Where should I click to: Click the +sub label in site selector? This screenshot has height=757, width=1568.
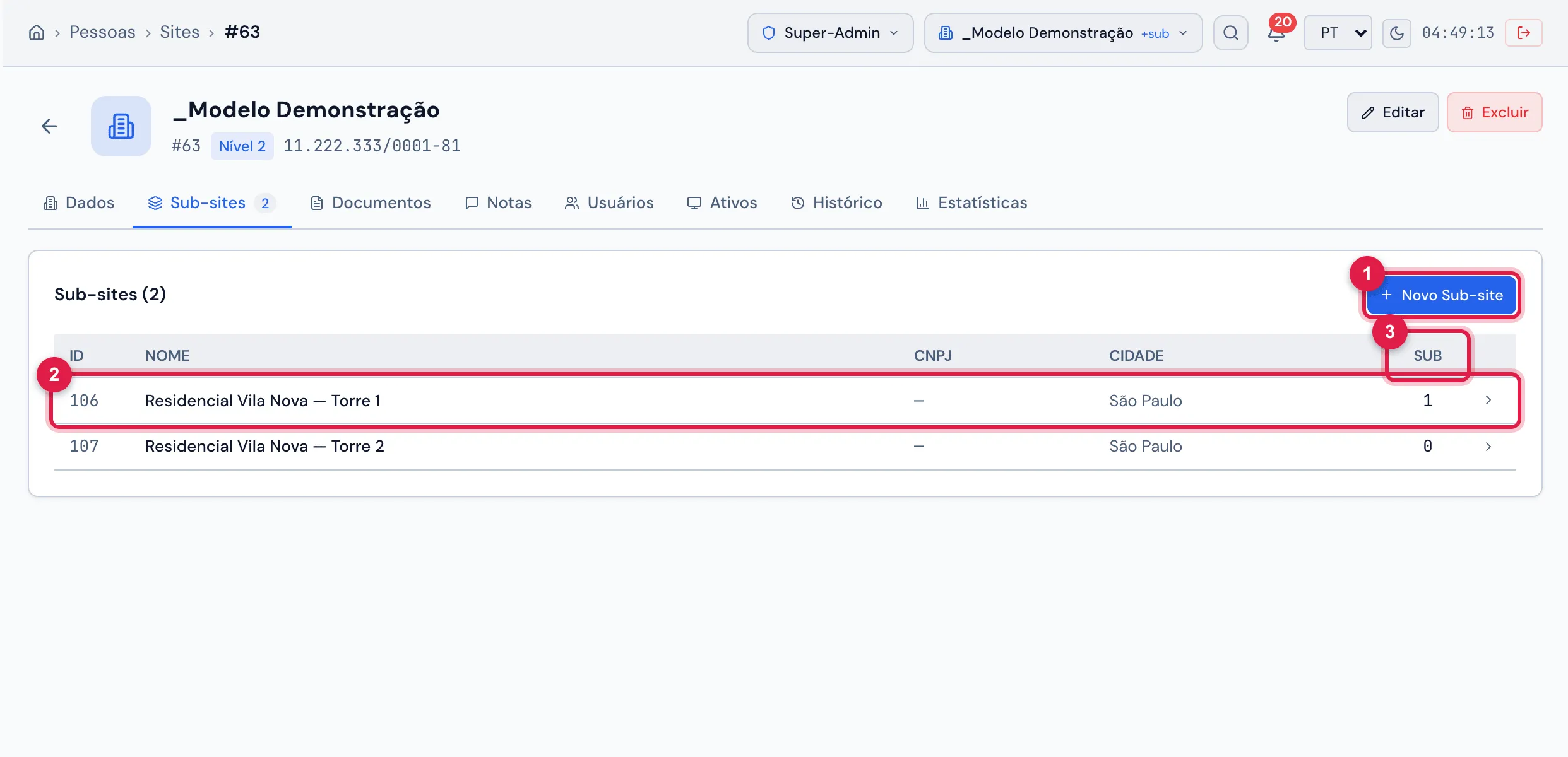pos(1155,34)
